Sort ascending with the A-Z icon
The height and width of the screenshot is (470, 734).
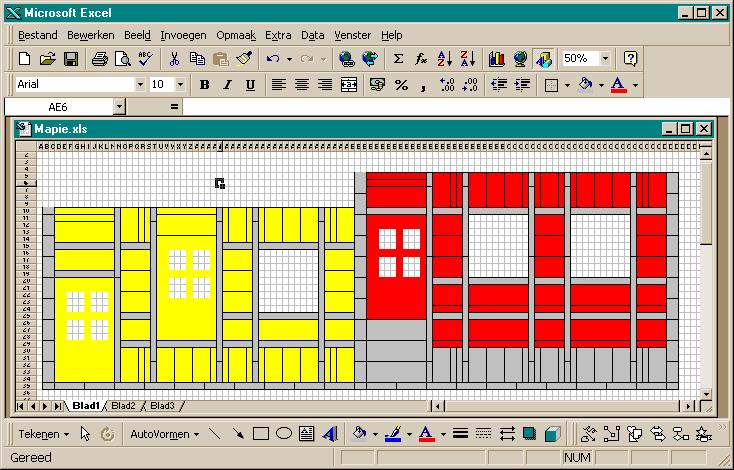click(444, 59)
